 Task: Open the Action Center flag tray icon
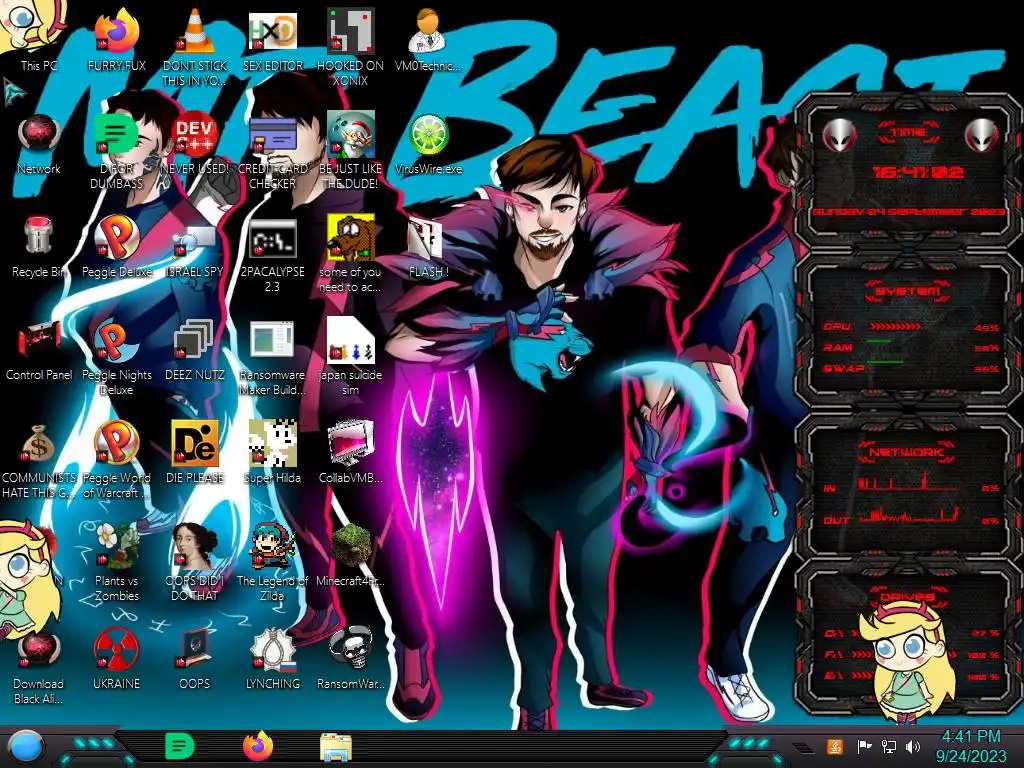(x=863, y=746)
